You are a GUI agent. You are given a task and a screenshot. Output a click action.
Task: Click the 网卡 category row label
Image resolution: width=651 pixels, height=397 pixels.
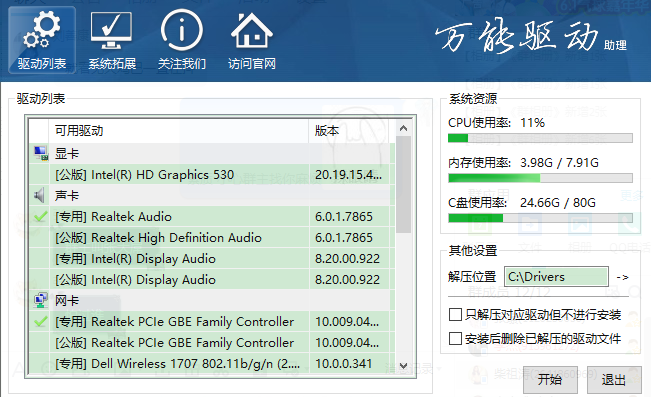pyautogui.click(x=67, y=300)
